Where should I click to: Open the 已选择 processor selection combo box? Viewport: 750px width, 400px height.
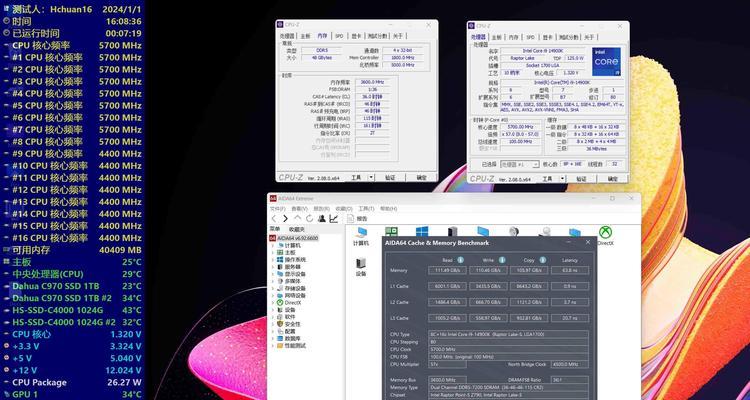(x=519, y=164)
